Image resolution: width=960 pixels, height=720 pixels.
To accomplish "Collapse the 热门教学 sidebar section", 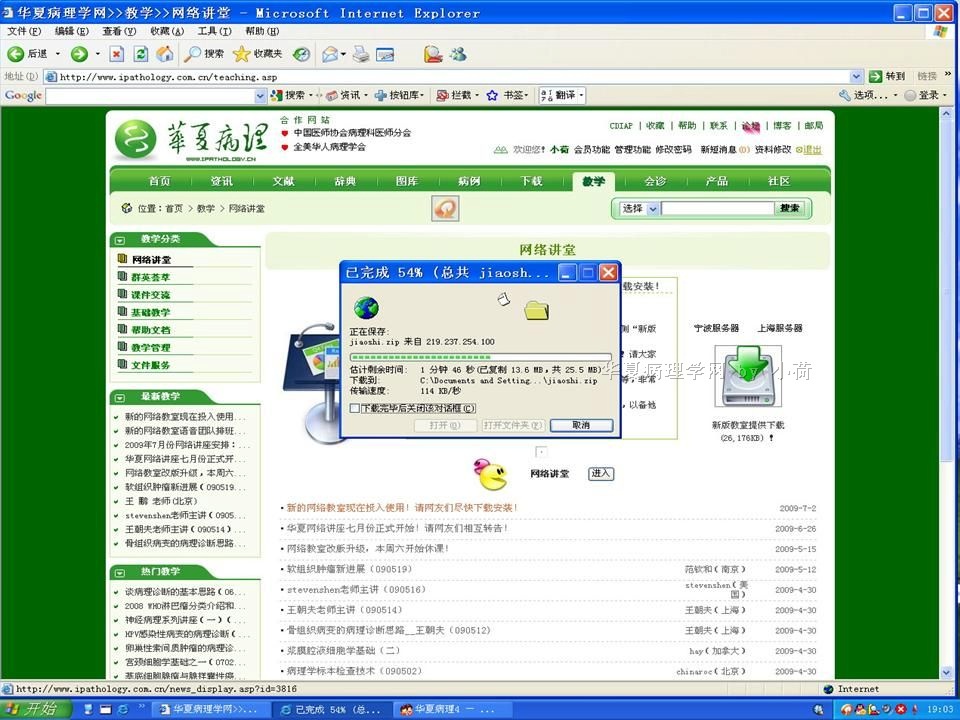I will tap(120, 572).
